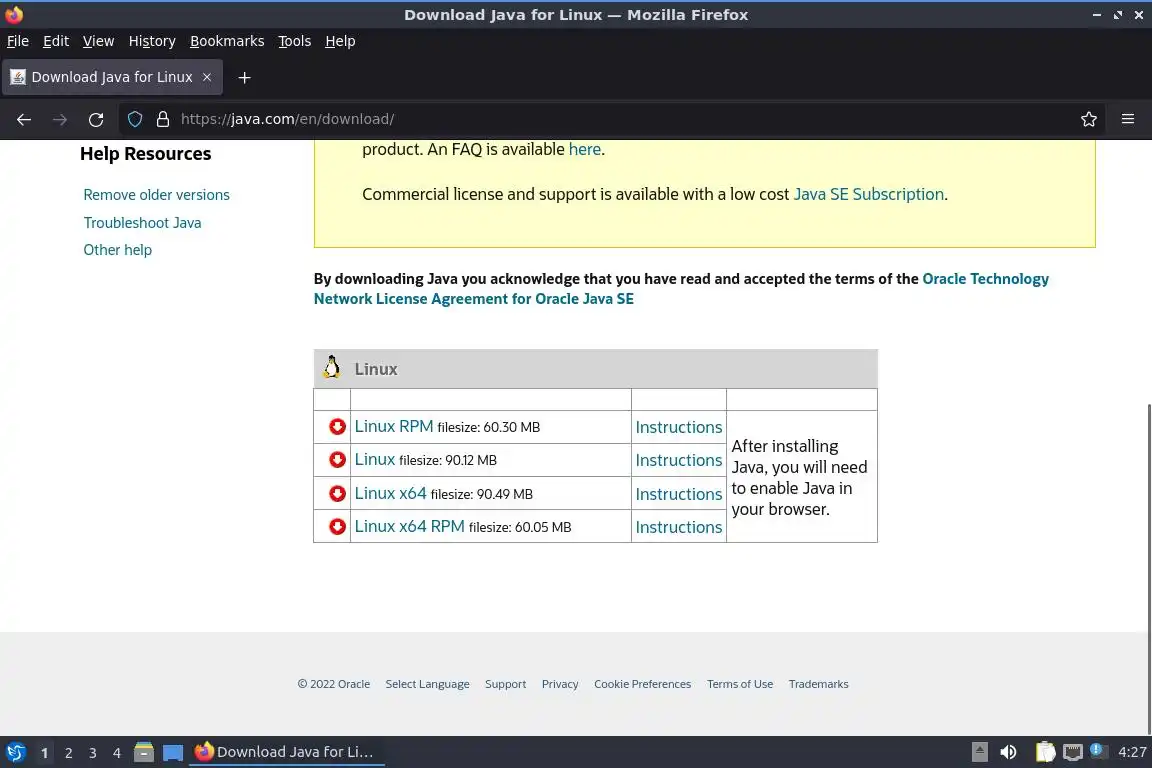
Task: Open the Tools menu
Action: 295,41
